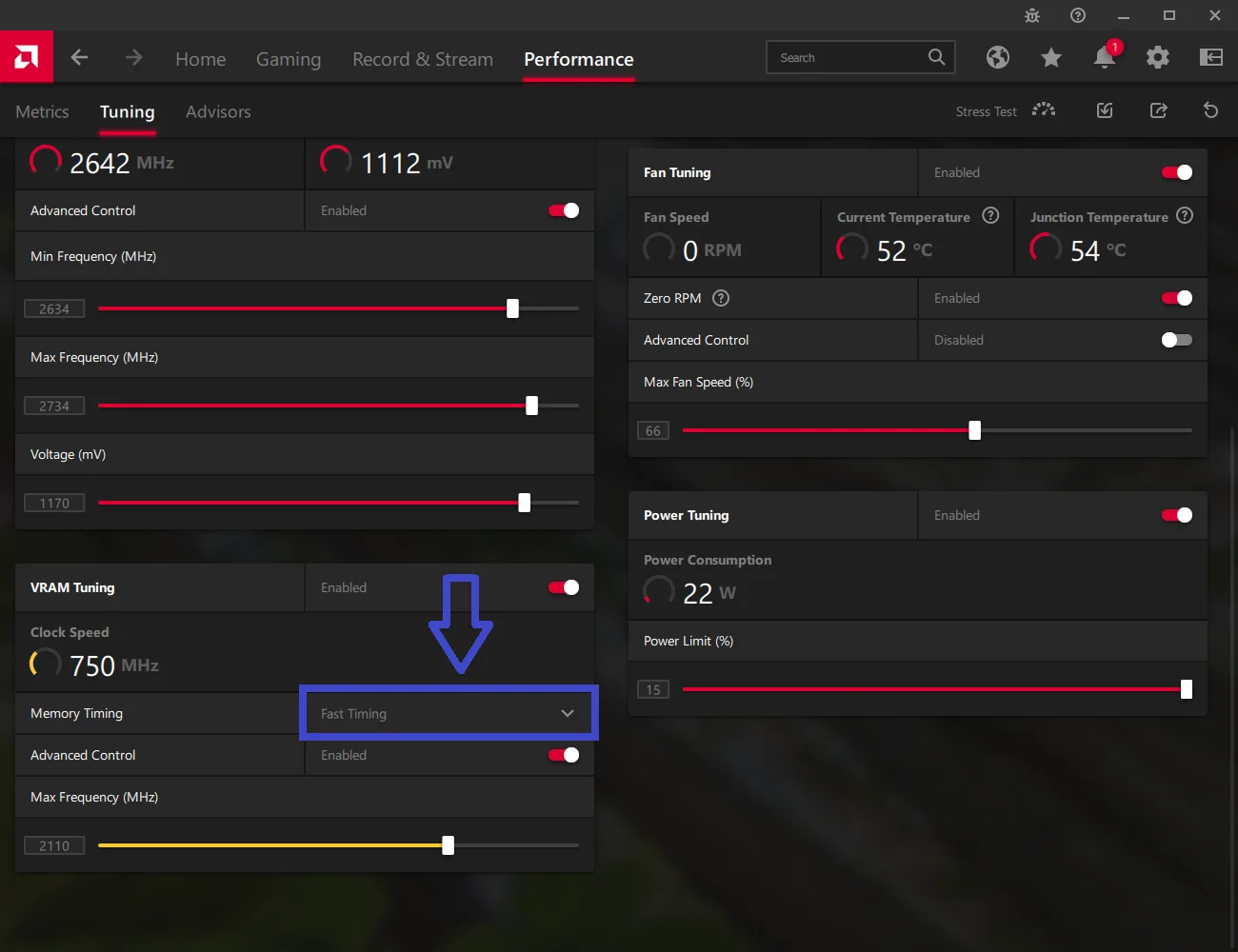Screen dimensions: 1238x952
Task: Click the Max Frequency value box 2734
Action: (54, 406)
